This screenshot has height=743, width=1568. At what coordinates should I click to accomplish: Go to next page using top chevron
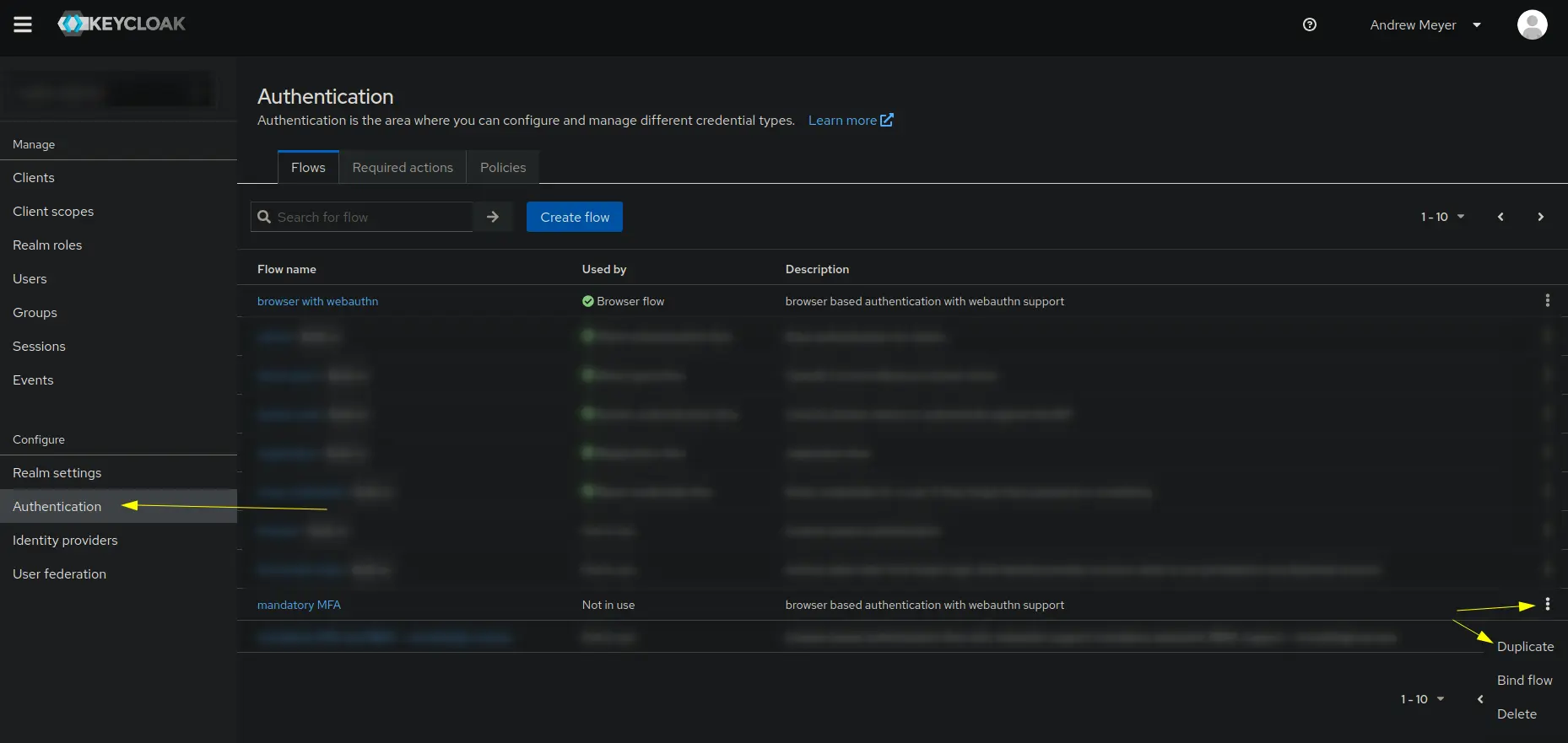1540,217
